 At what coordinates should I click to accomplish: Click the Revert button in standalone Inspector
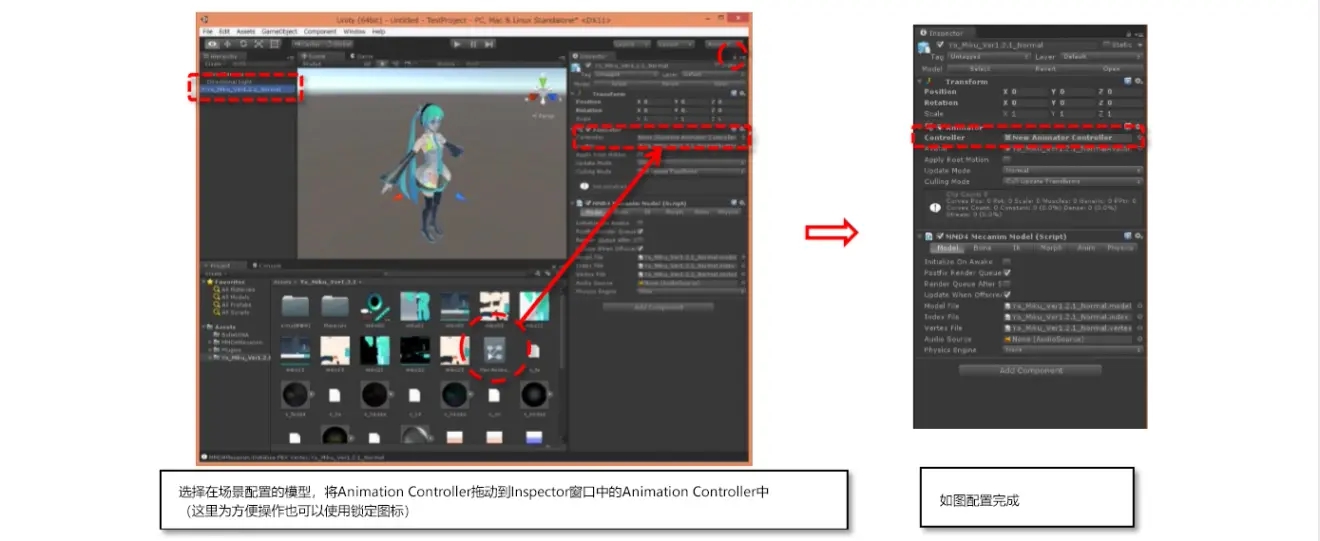(1045, 69)
